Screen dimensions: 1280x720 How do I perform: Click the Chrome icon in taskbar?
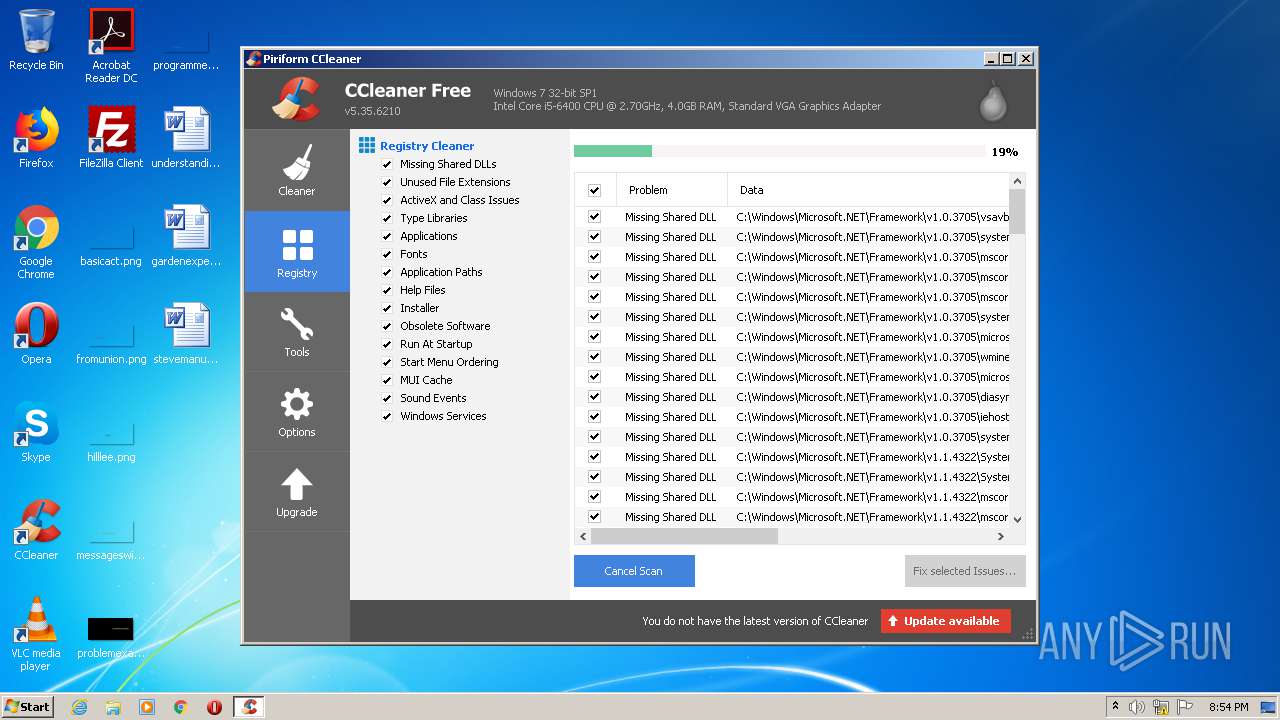coord(181,707)
